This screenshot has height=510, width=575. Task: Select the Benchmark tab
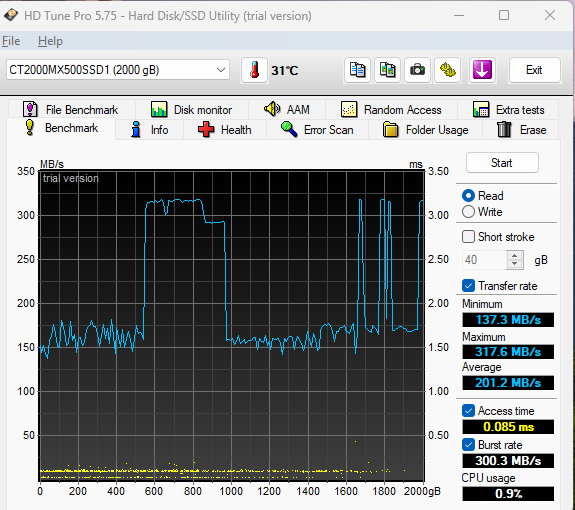point(61,128)
